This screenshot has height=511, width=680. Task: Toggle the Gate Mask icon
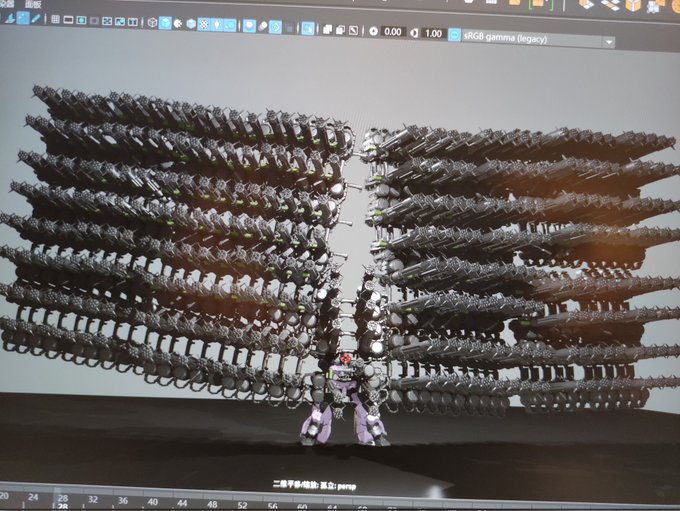click(94, 21)
